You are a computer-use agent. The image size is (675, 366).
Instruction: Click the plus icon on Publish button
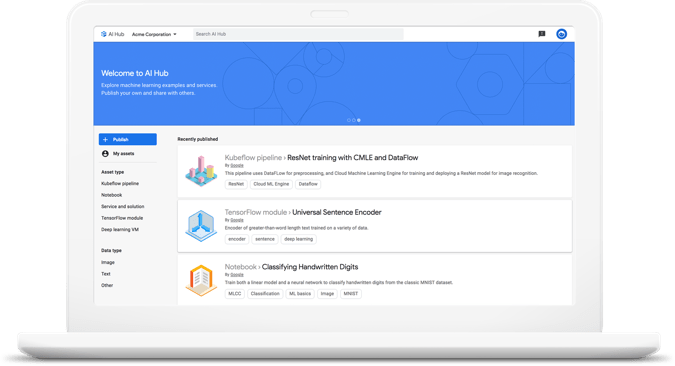[x=105, y=140]
